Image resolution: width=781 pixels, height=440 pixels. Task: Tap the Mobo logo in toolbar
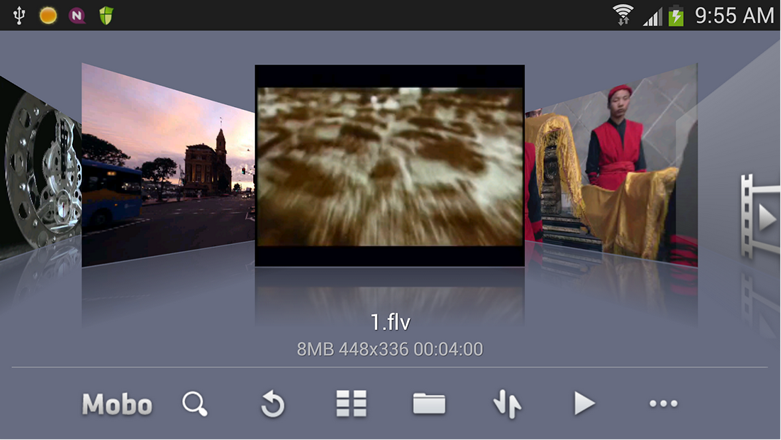tap(117, 404)
